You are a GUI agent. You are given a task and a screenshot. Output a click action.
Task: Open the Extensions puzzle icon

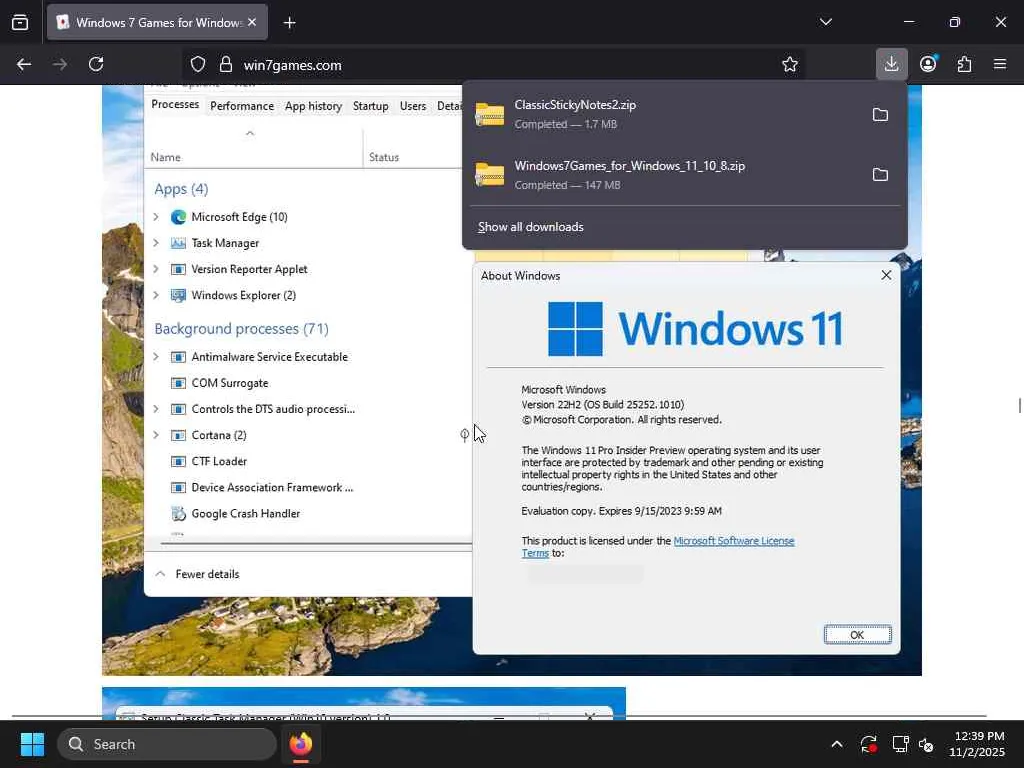[x=965, y=64]
